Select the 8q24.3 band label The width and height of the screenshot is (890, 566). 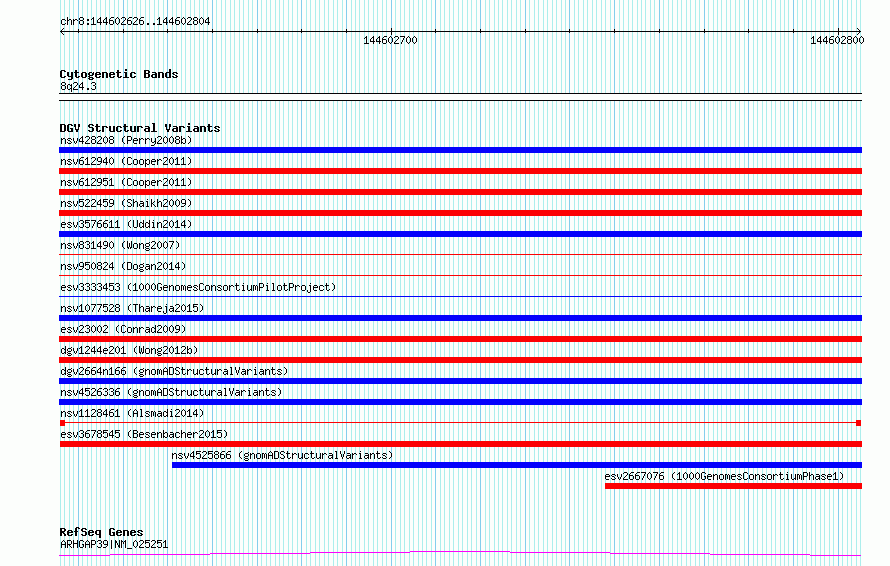(x=78, y=86)
